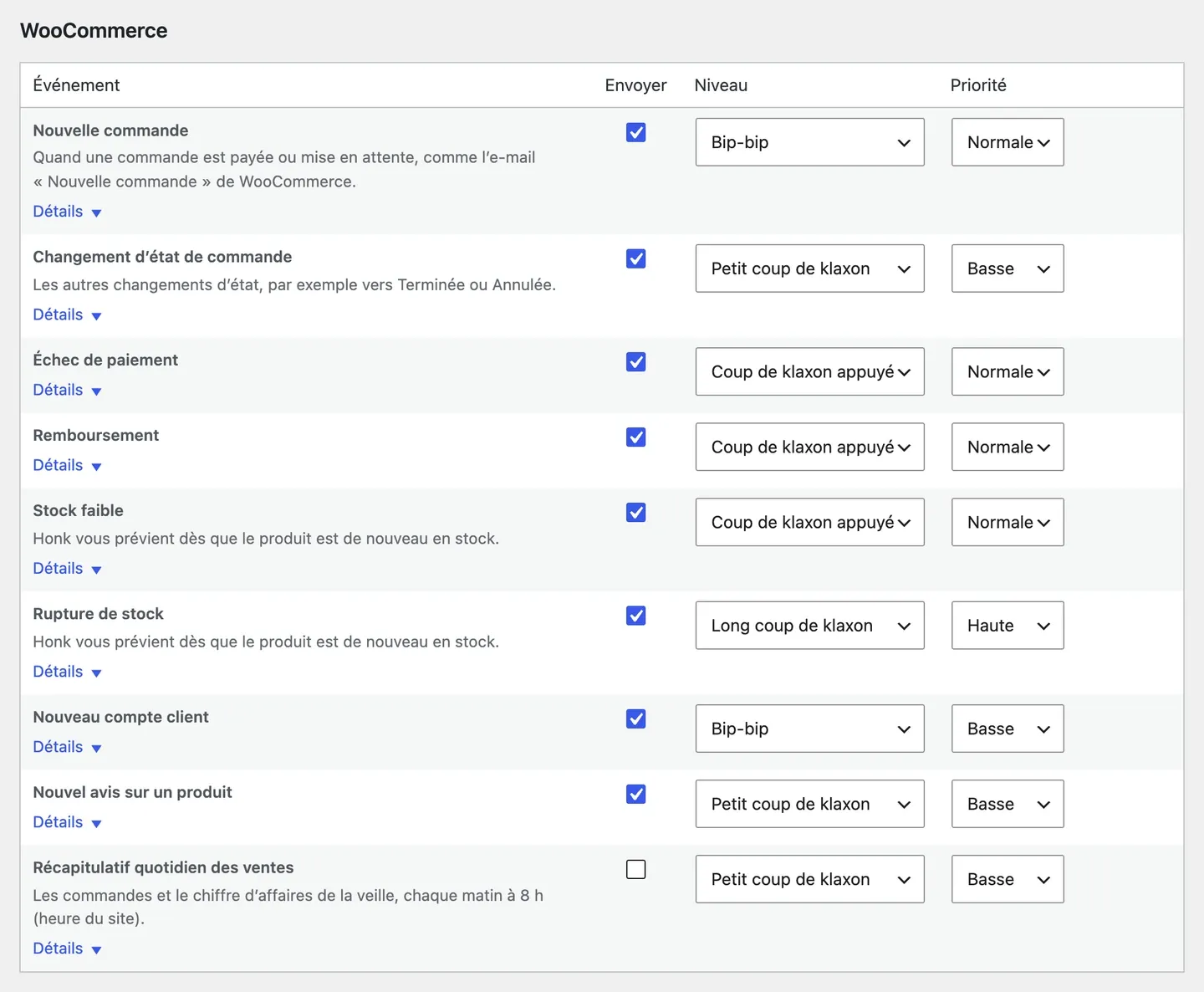The width and height of the screenshot is (1204, 992).
Task: Click the WooCommerce section heading
Action: click(94, 31)
